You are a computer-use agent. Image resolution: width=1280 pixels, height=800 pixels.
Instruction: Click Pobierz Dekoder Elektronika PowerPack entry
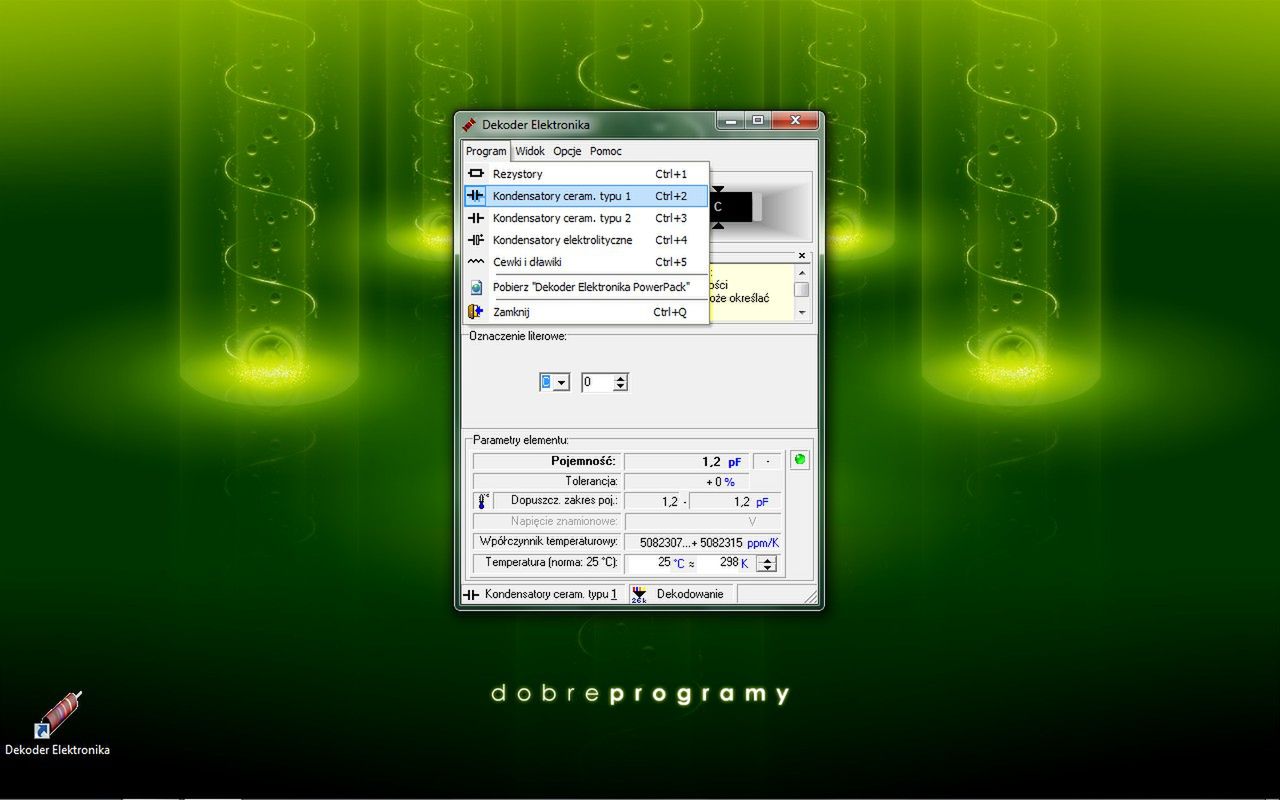click(586, 287)
